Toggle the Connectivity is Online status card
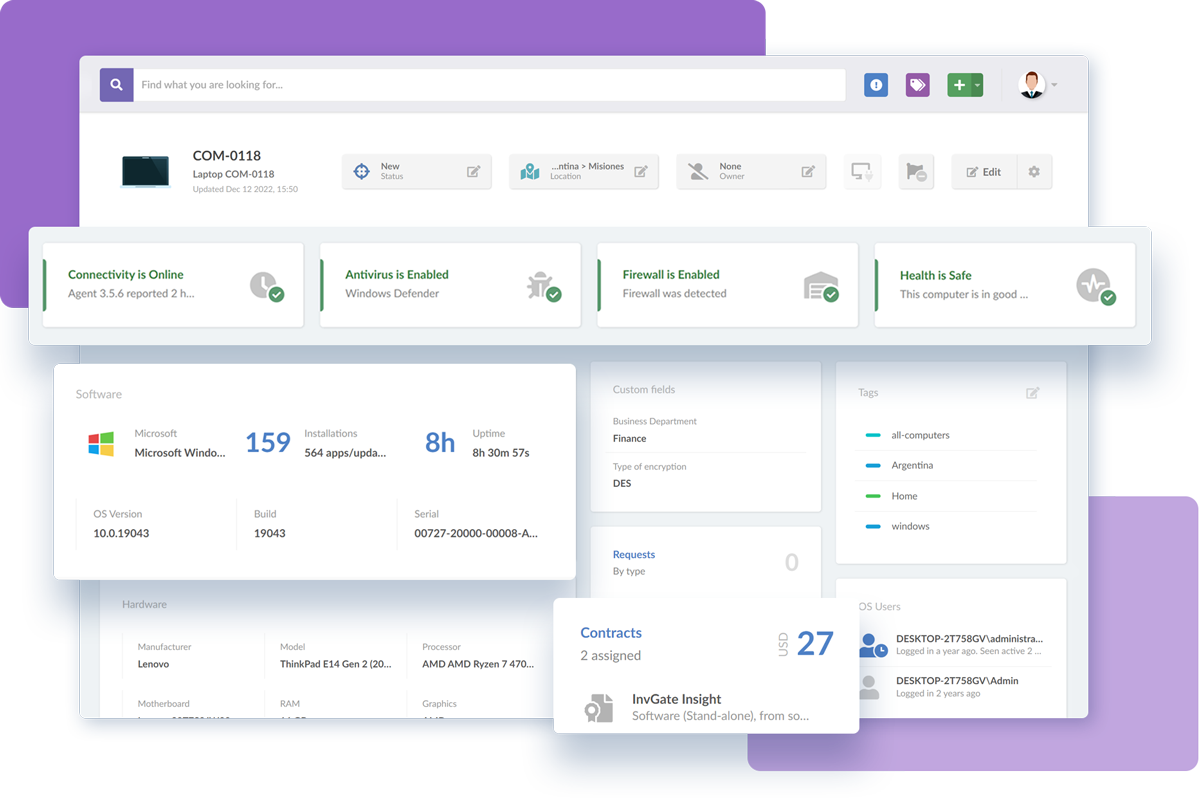 pos(172,284)
